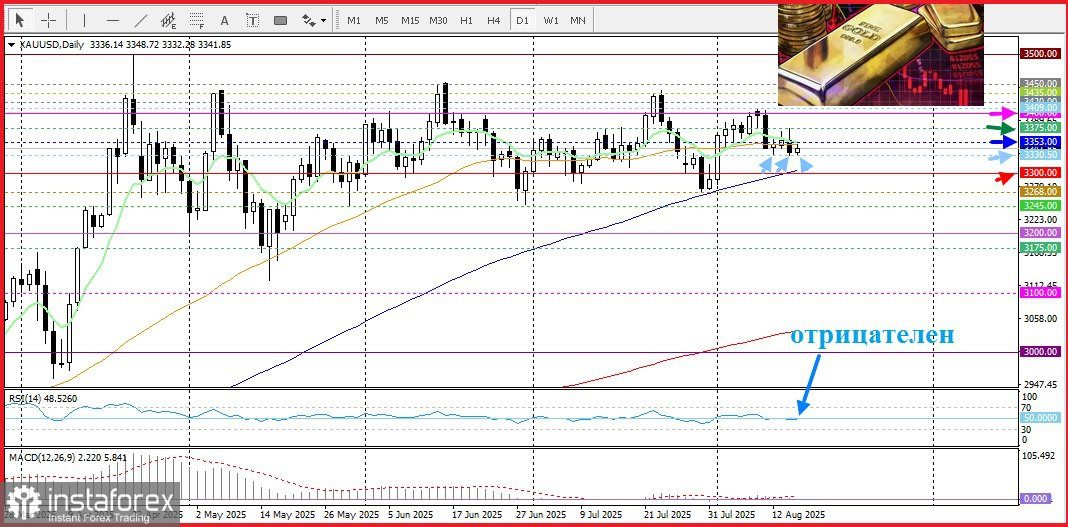Screen dimensions: 1068x527
Task: Select the 3175.00 price level label
Action: click(1039, 248)
